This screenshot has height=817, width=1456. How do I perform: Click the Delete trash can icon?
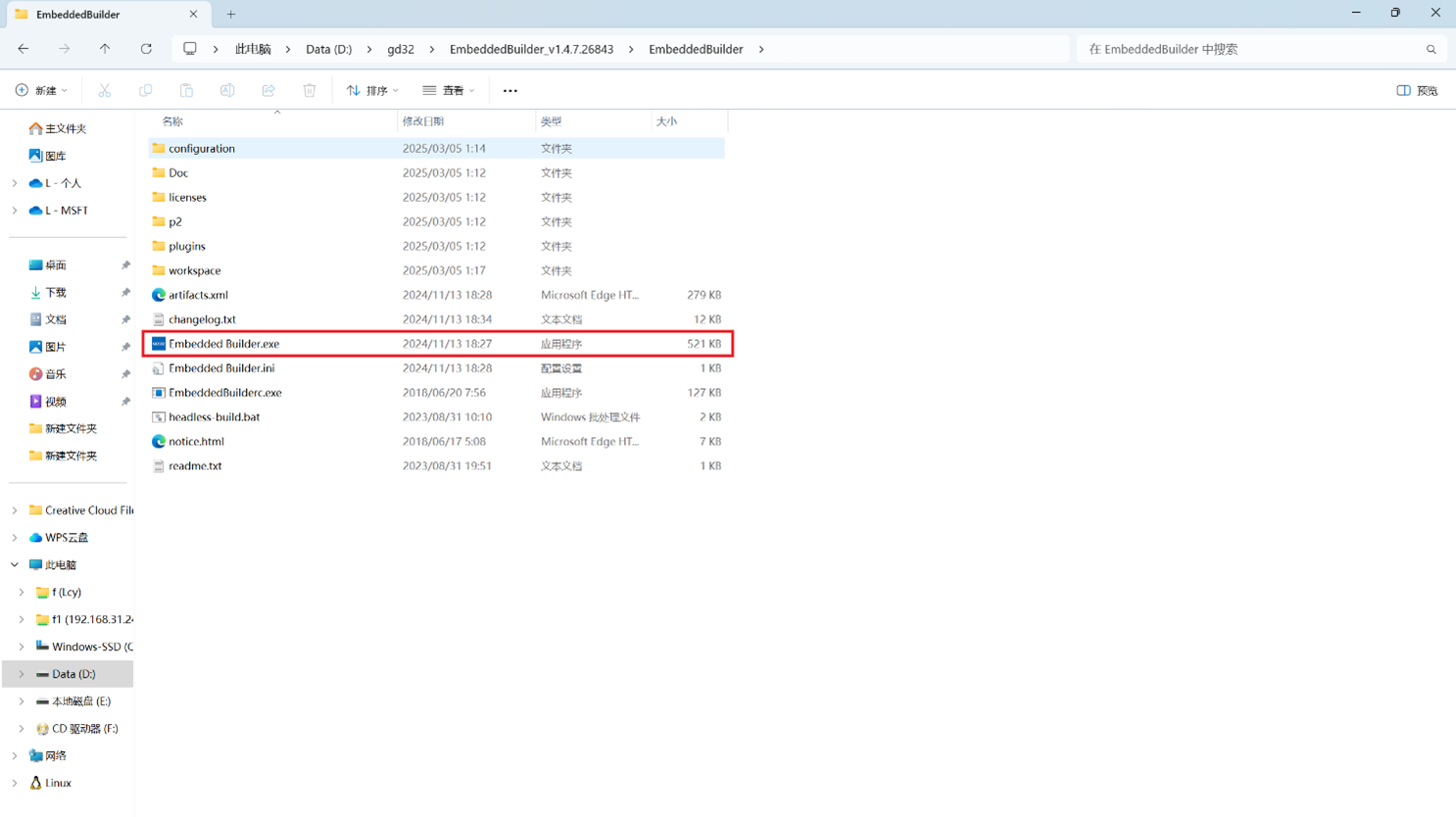coord(310,90)
